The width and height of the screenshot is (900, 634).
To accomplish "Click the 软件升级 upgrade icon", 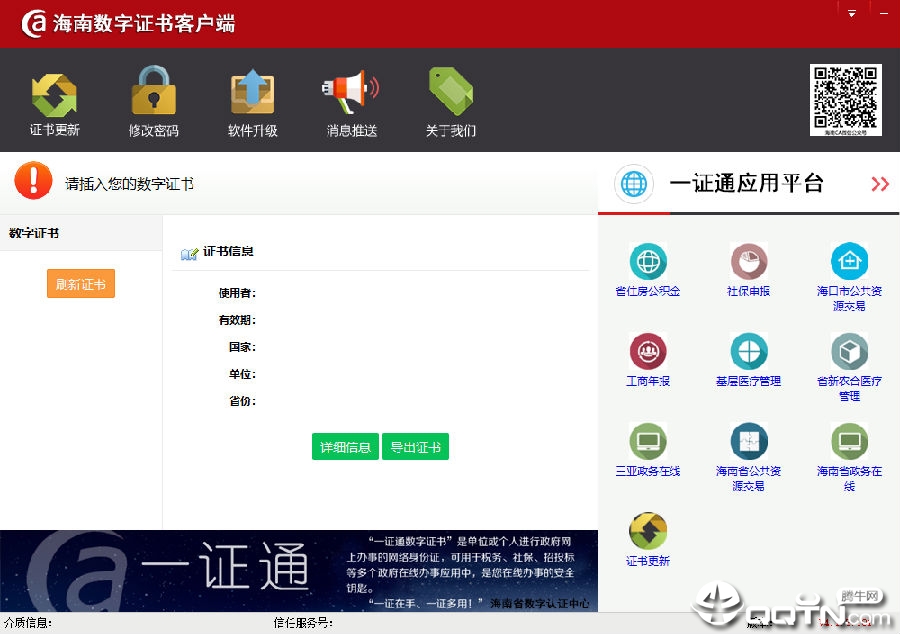I will pyautogui.click(x=252, y=92).
